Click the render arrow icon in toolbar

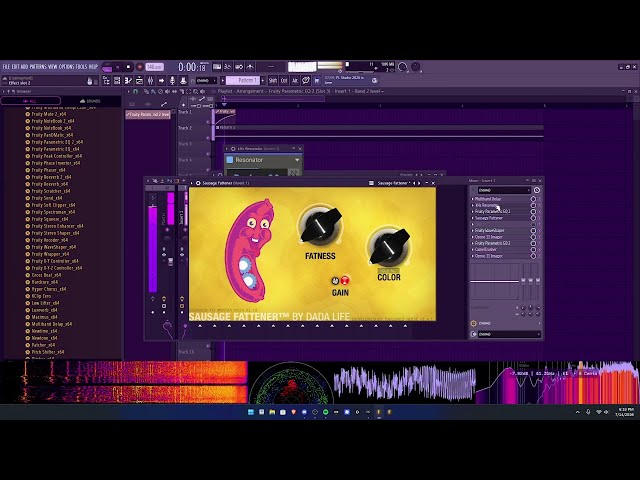pyautogui.click(x=161, y=80)
